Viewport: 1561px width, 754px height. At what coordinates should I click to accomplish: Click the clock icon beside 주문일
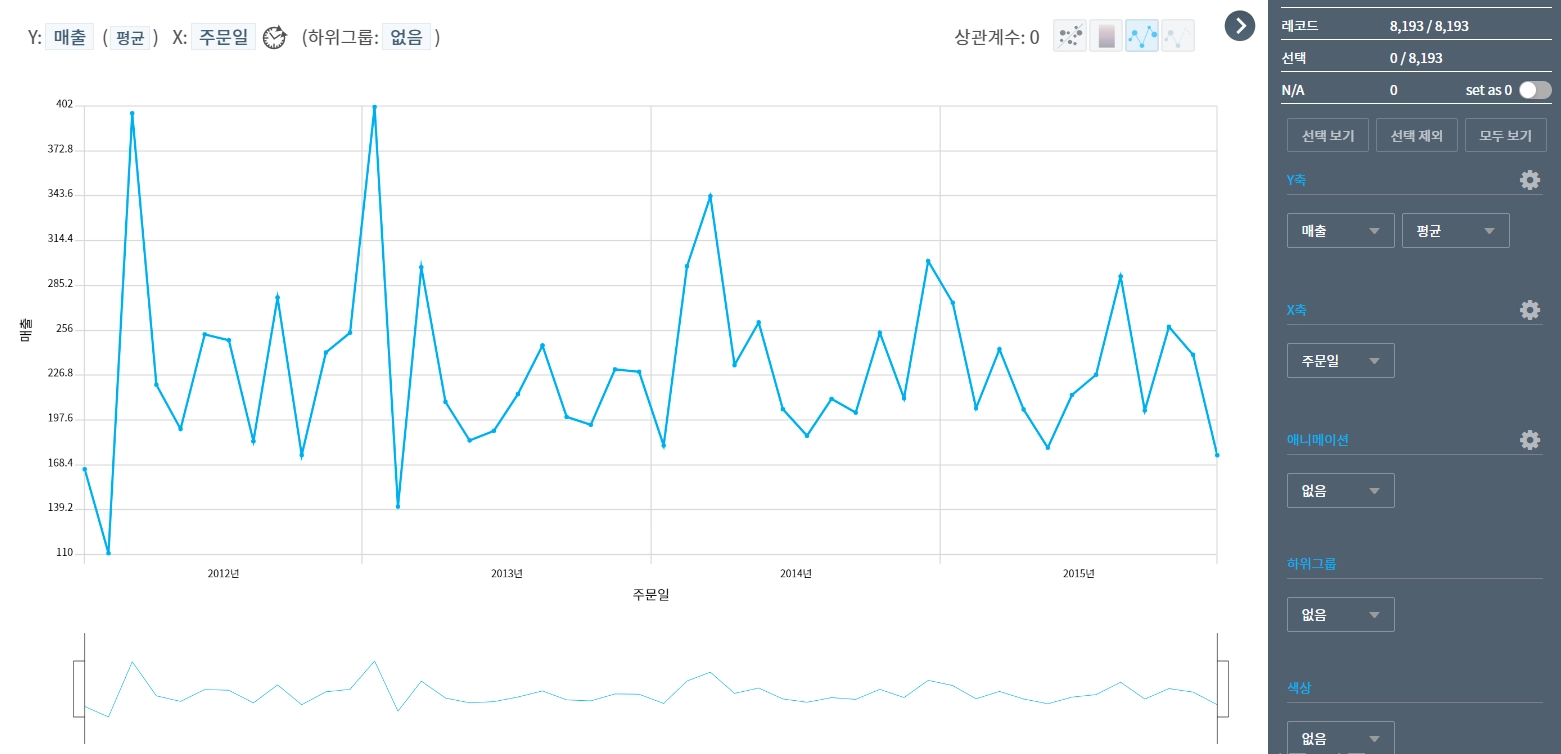(274, 38)
